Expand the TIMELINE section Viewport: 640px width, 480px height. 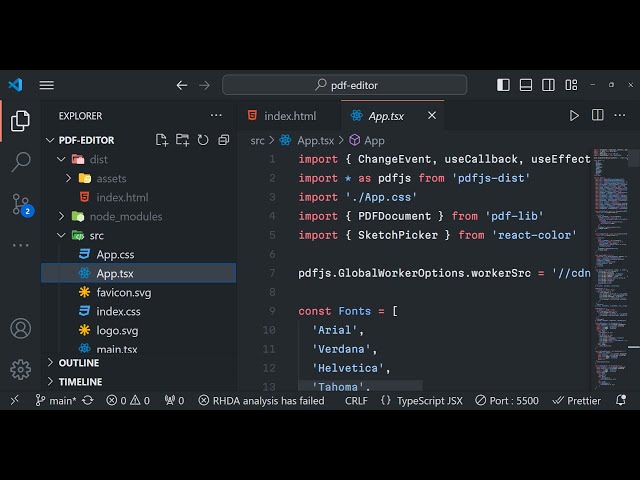80,382
